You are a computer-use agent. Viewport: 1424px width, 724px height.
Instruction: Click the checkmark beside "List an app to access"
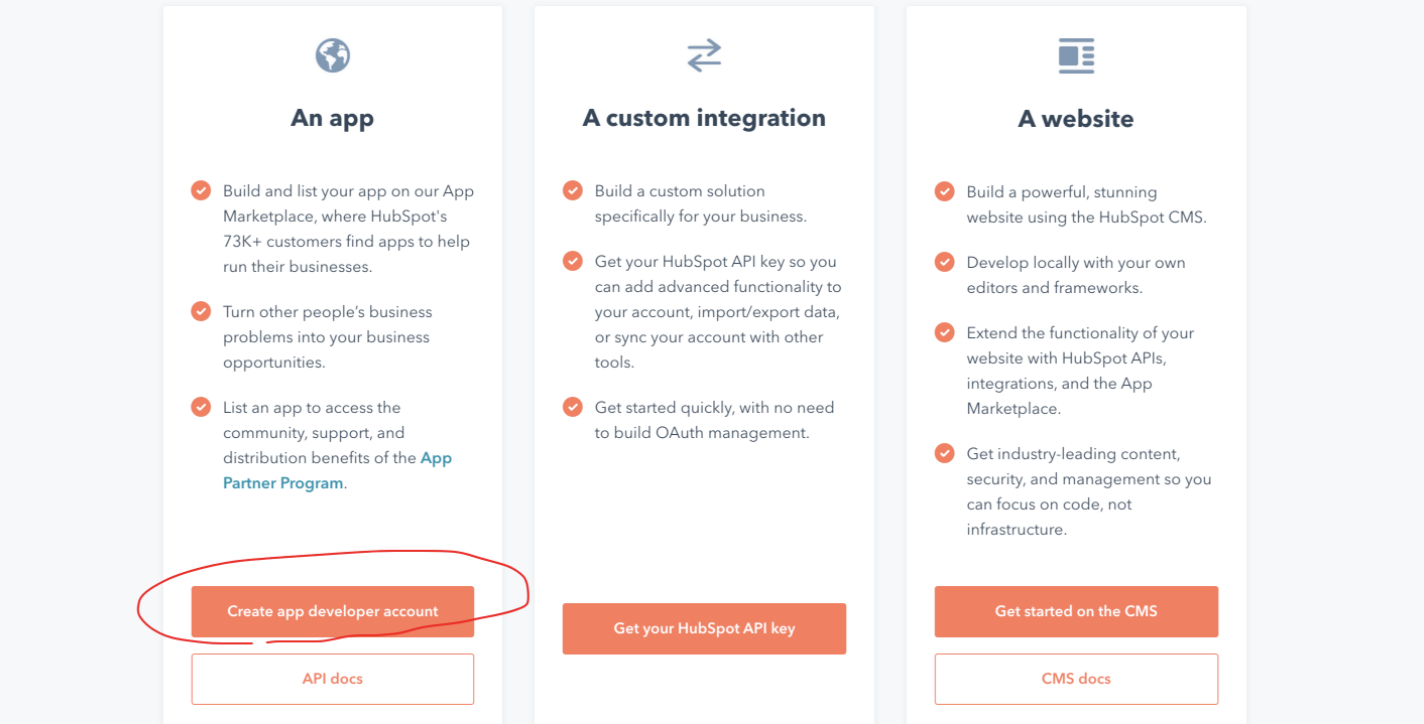200,407
